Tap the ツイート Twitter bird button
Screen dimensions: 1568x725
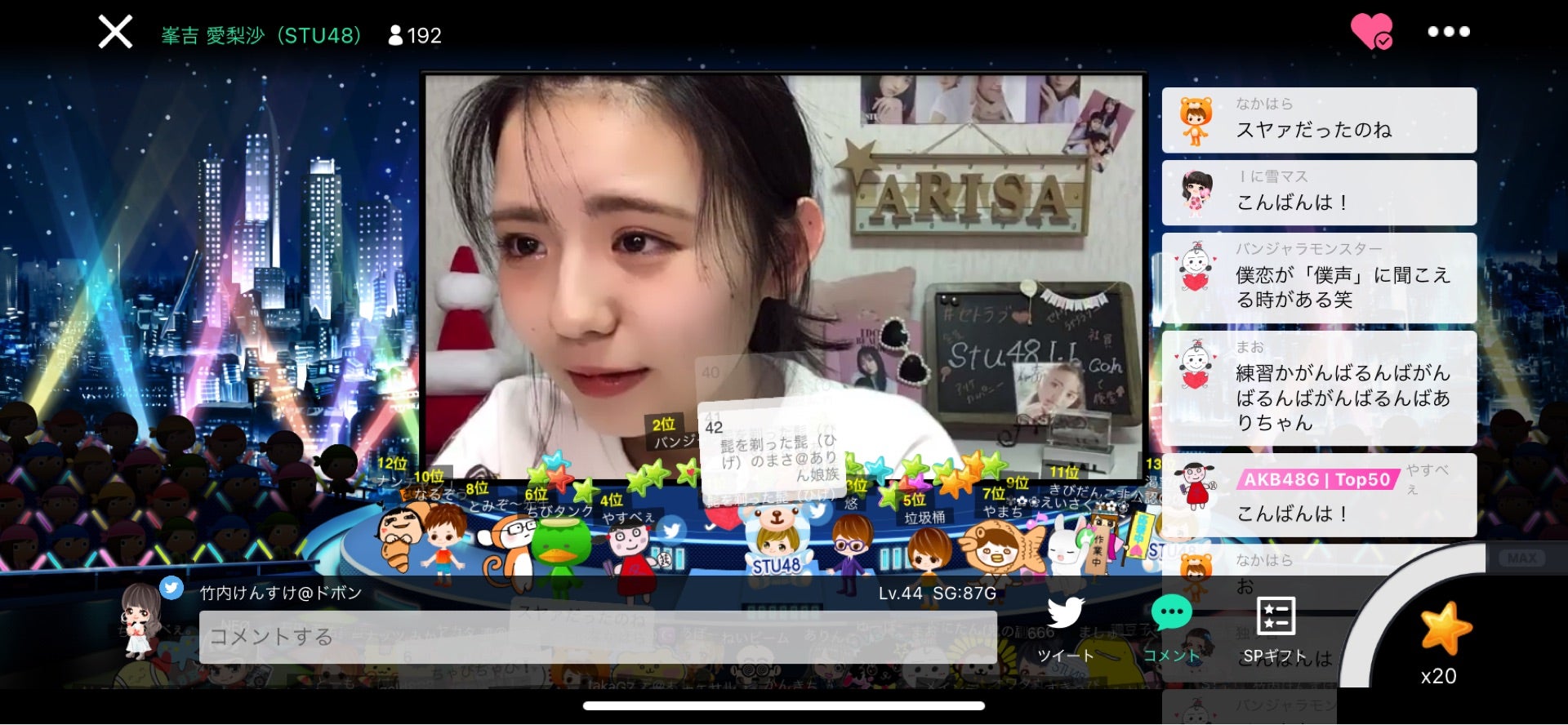tap(1065, 630)
